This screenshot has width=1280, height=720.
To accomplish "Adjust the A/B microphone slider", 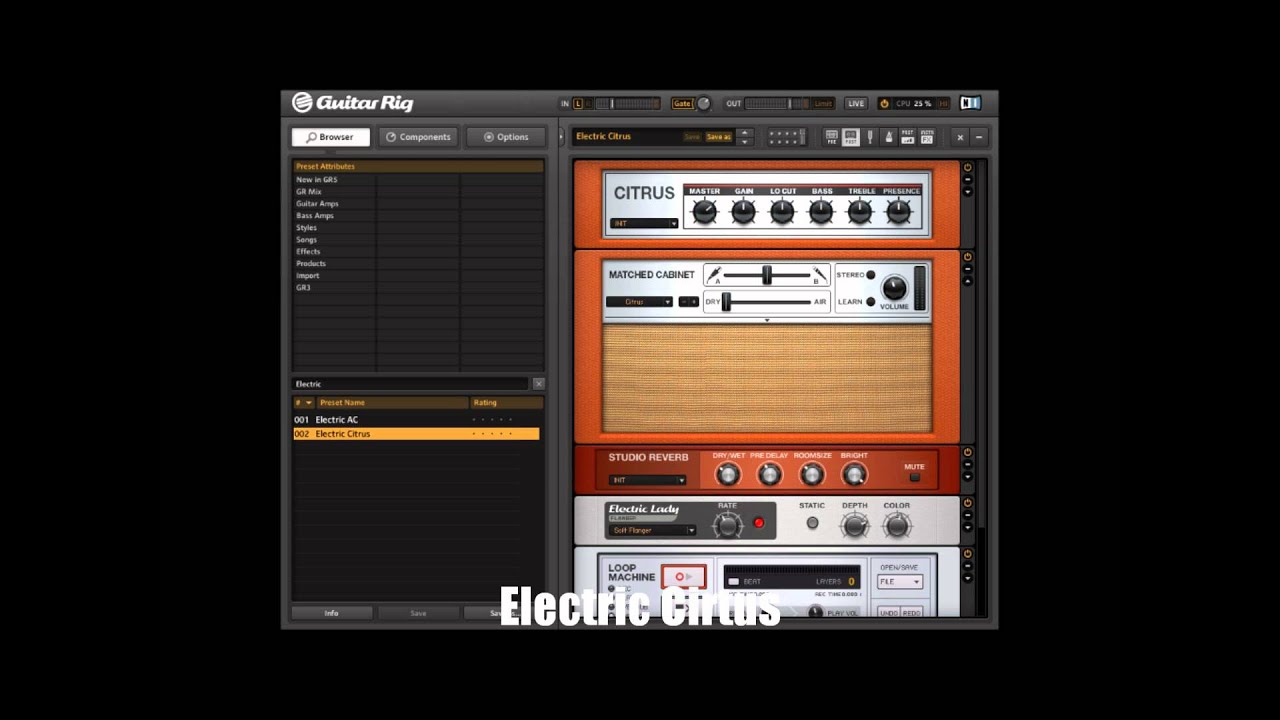I will point(767,275).
